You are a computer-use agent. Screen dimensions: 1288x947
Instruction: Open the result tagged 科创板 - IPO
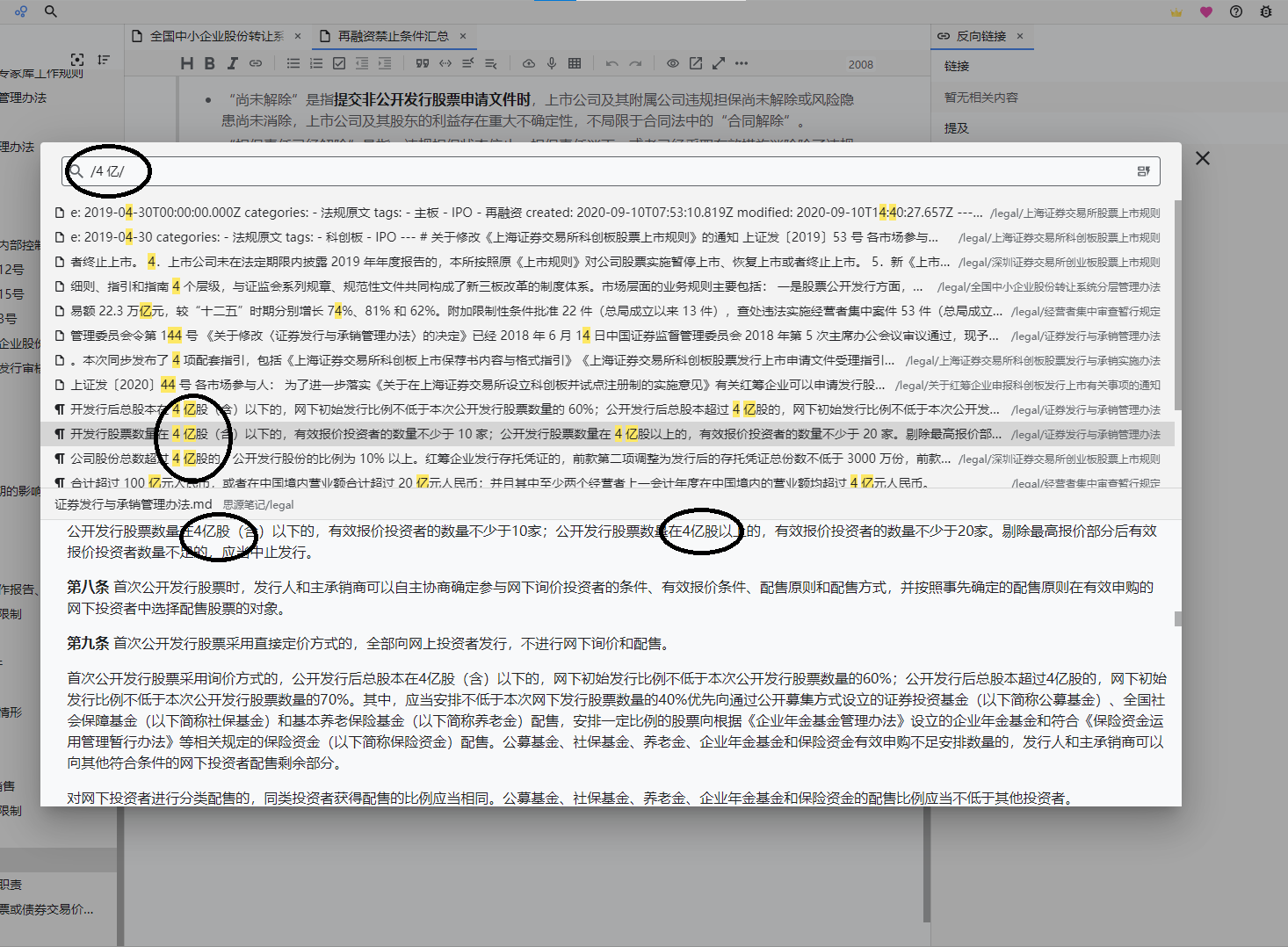tap(607, 237)
